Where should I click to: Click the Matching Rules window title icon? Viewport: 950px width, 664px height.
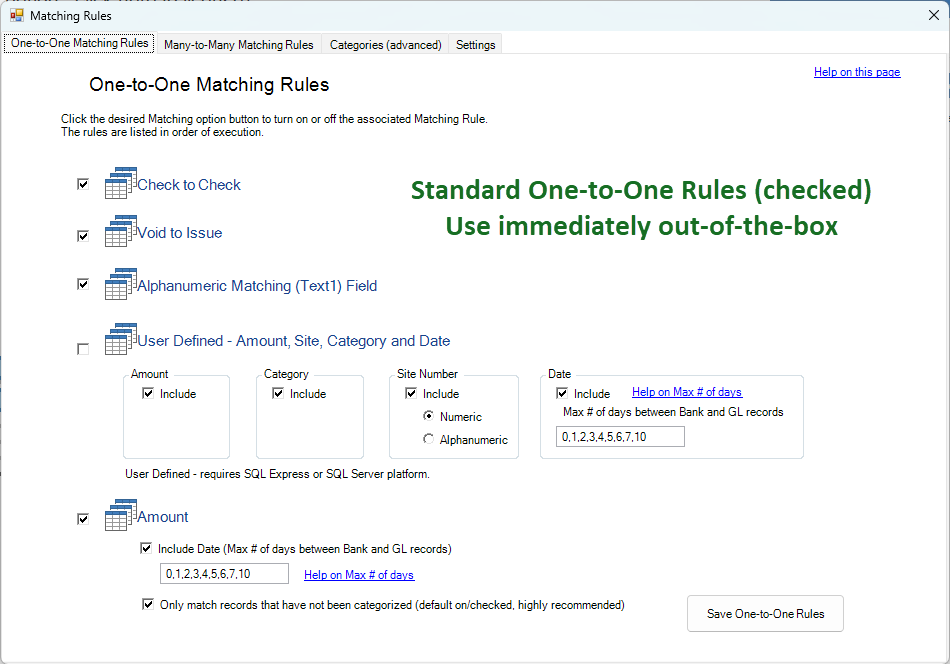[16, 16]
